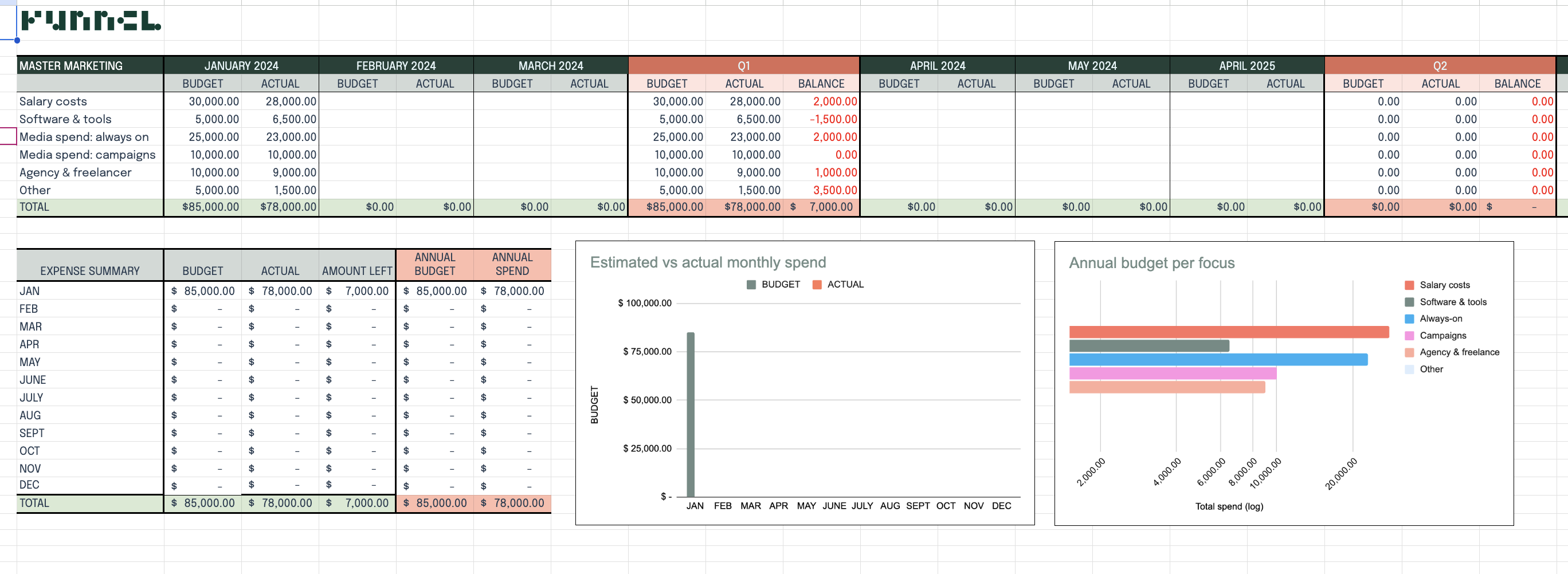Select the Q2 header cell
1568x574 pixels.
(1440, 66)
